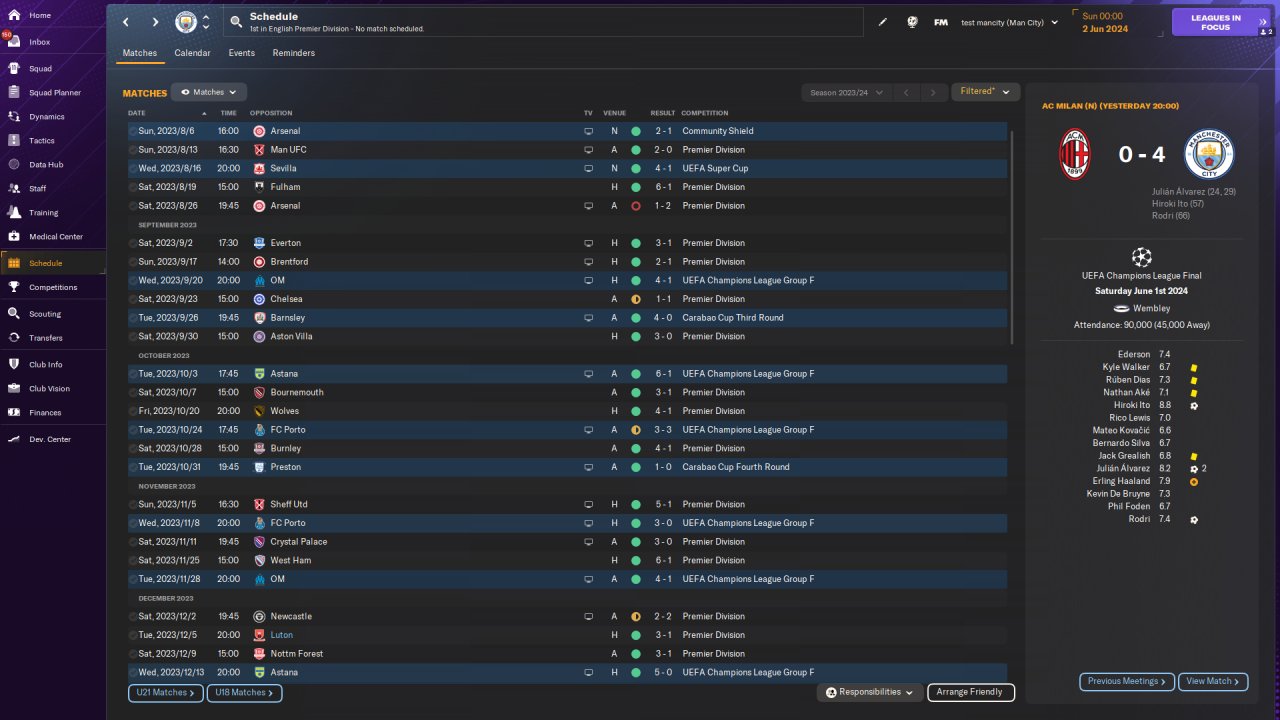This screenshot has height=720, width=1280.
Task: Click the Schedule search field
Action: [543, 22]
